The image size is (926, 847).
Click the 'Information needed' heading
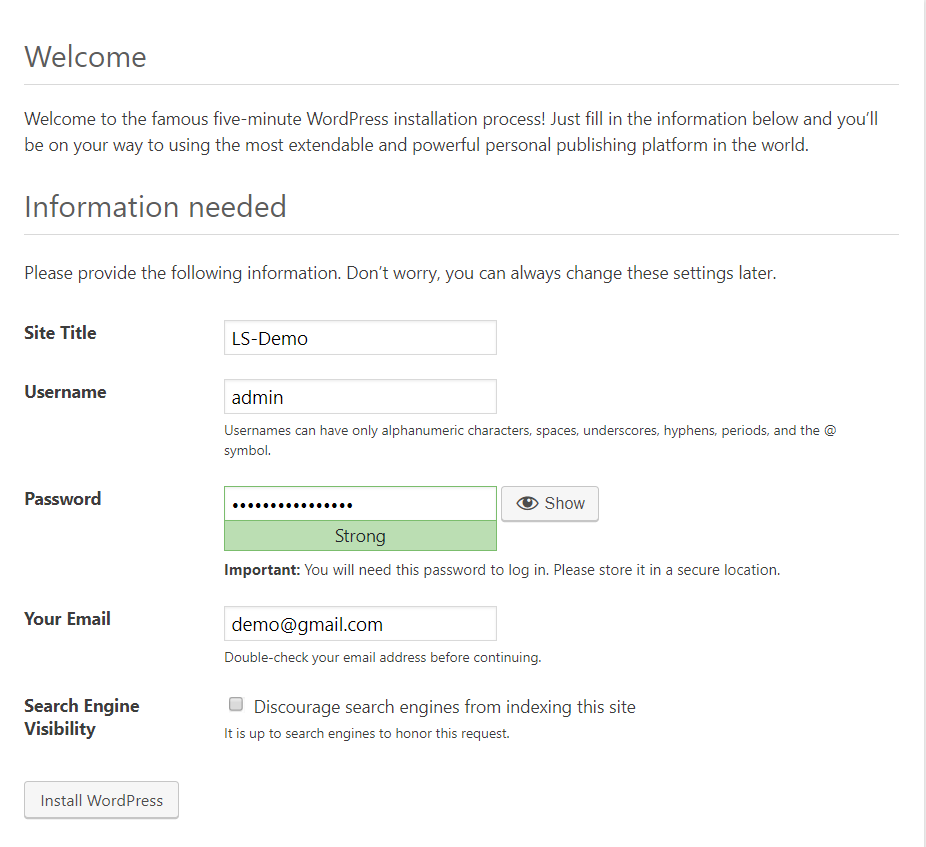[x=155, y=207]
